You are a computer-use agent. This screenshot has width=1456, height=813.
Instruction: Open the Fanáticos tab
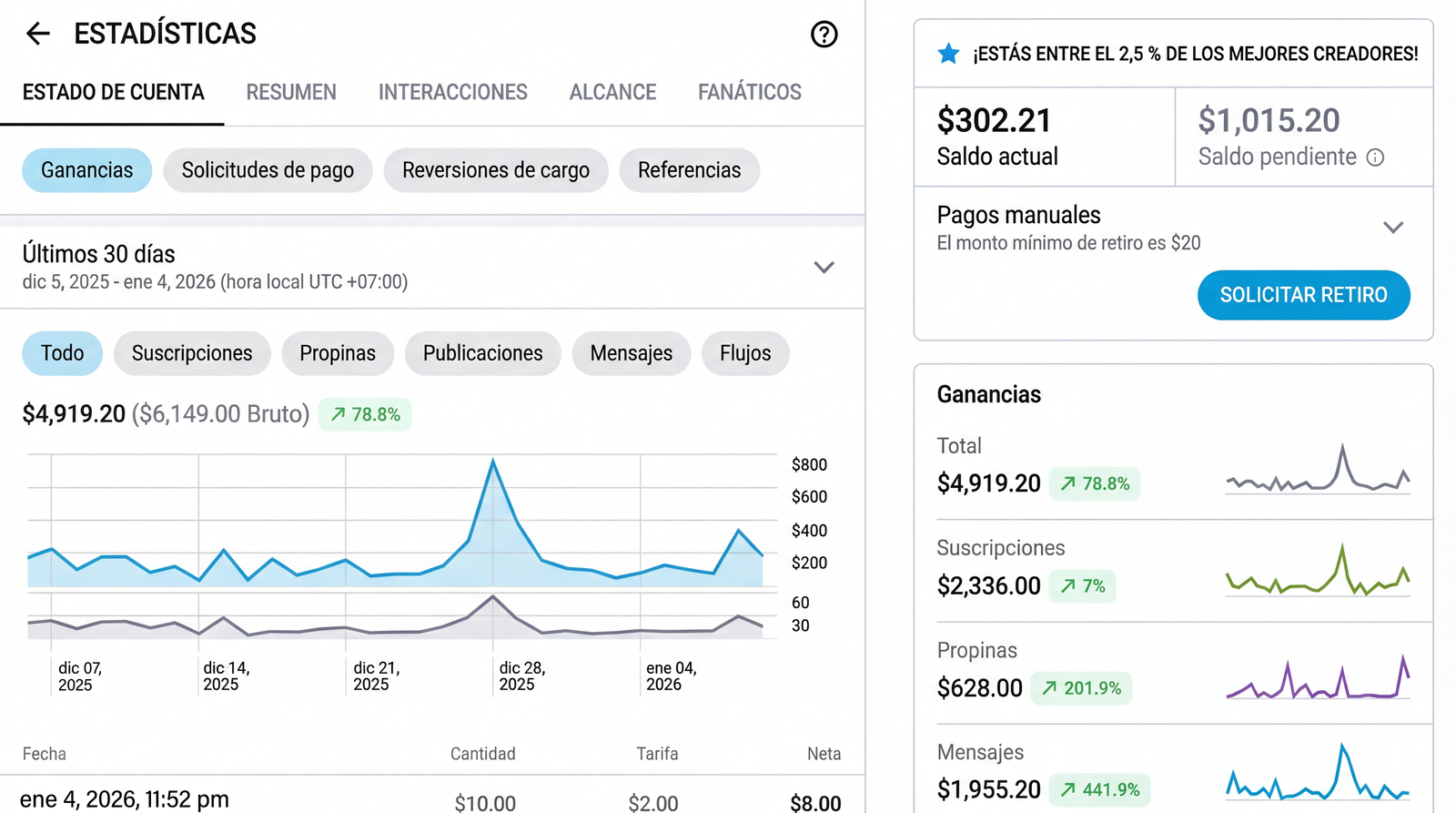pos(749,92)
